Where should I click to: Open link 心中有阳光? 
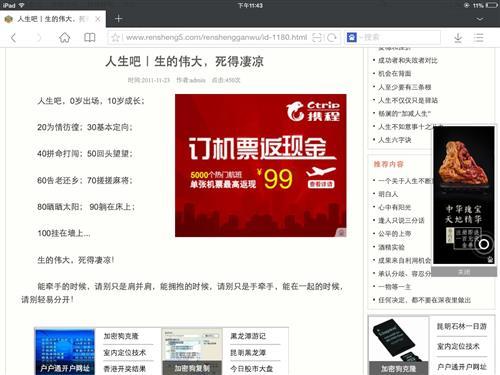coord(394,207)
